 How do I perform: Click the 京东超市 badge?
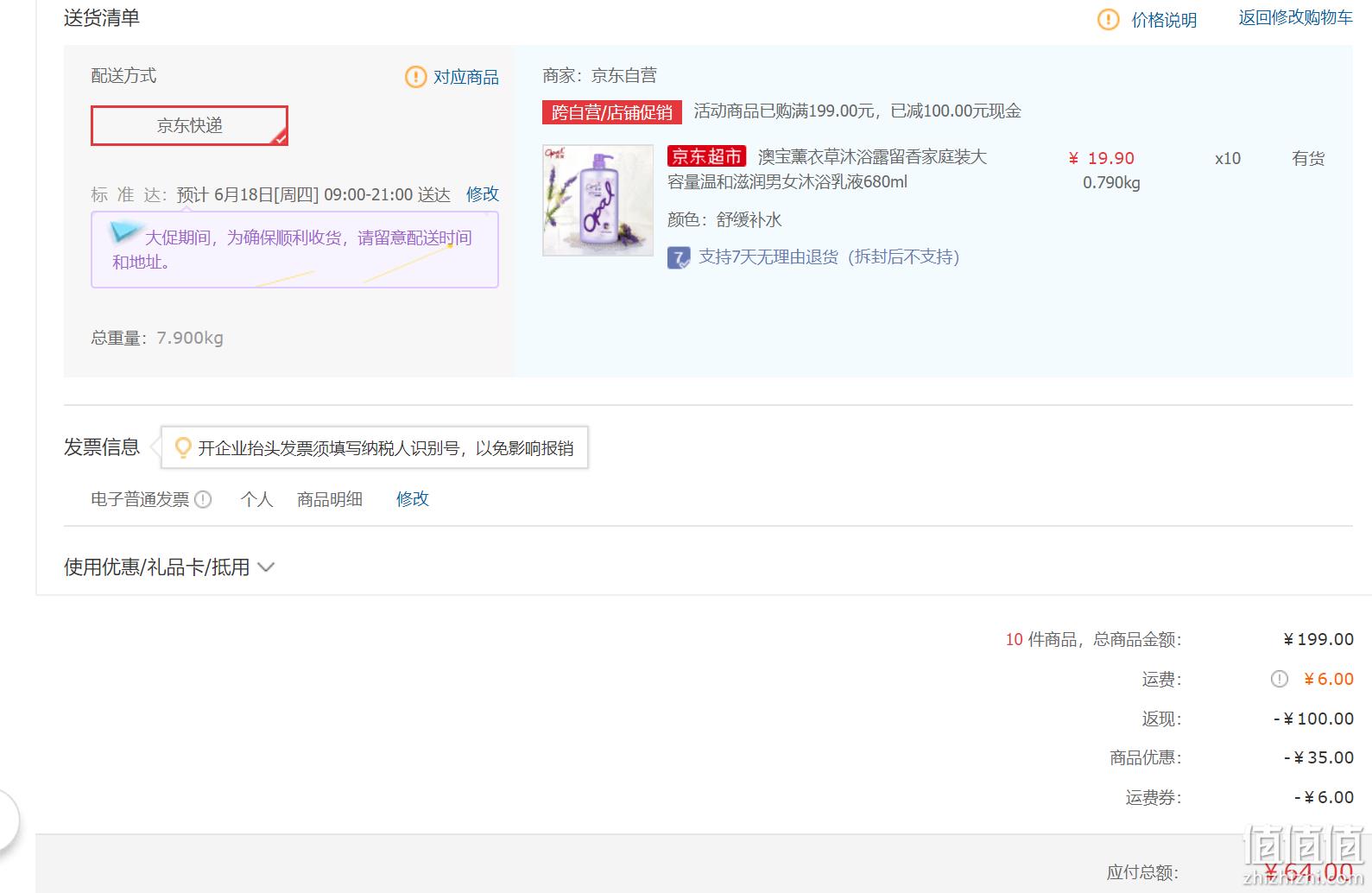[706, 156]
